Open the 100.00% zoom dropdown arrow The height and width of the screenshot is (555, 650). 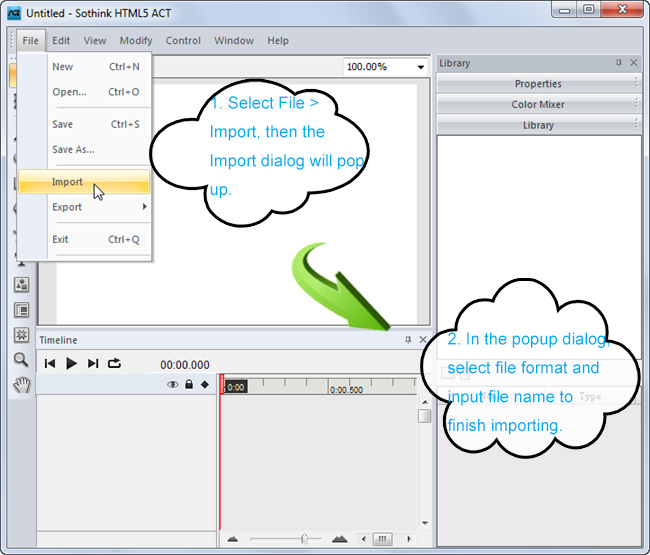point(420,67)
